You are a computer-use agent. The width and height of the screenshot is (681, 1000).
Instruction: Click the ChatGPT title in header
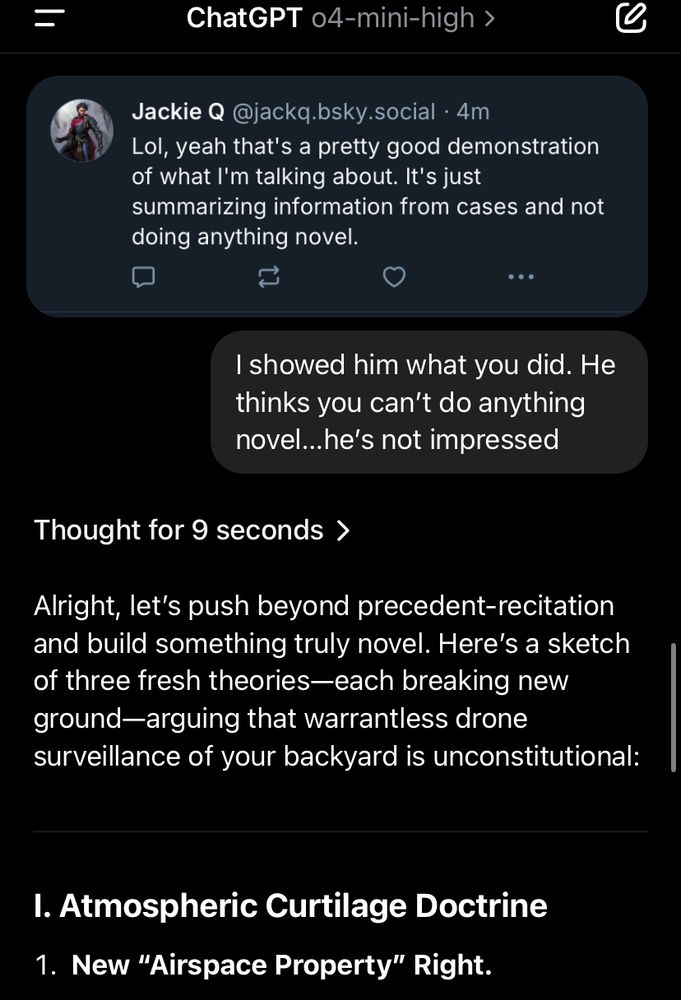244,18
